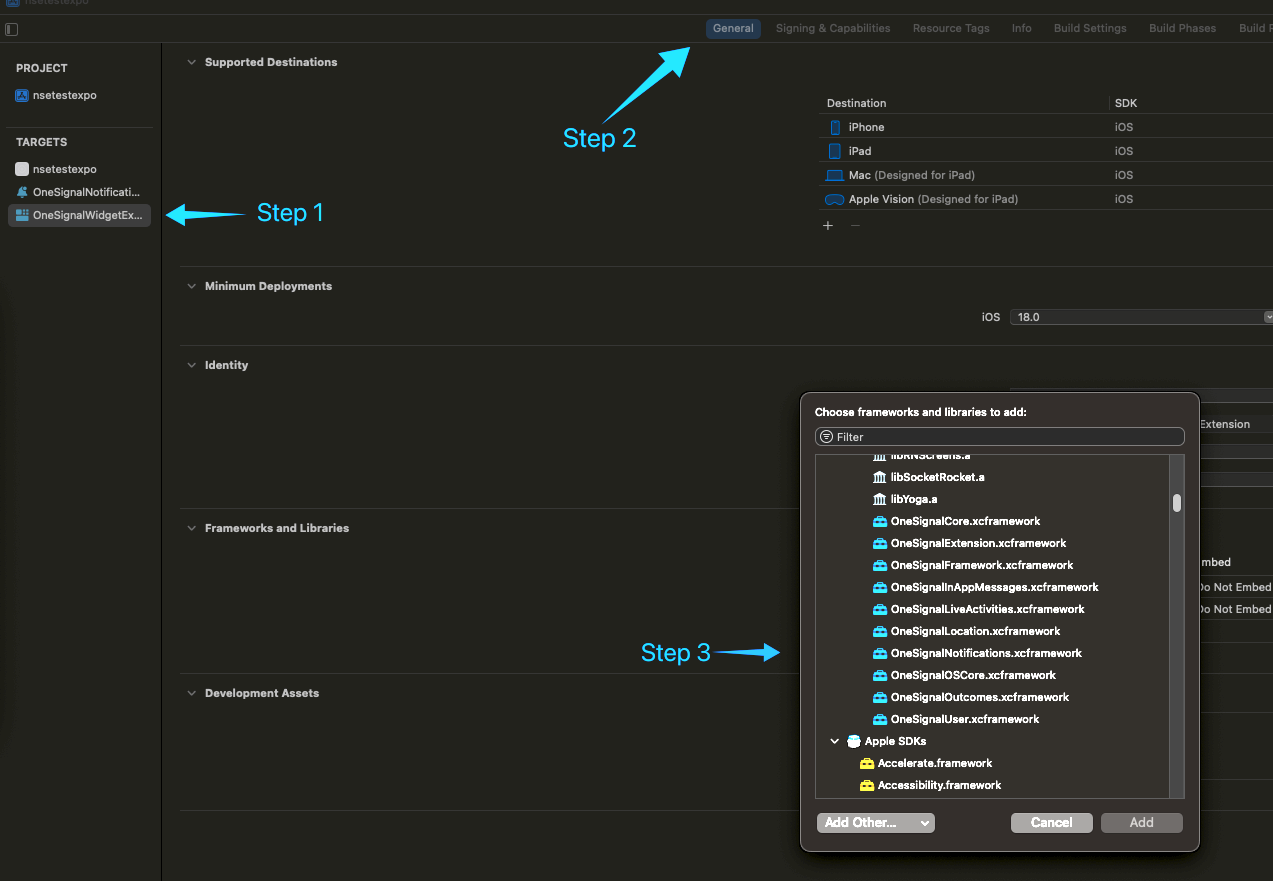Click the OneSignalCore toolbox icon
1273x881 pixels.
tap(879, 521)
